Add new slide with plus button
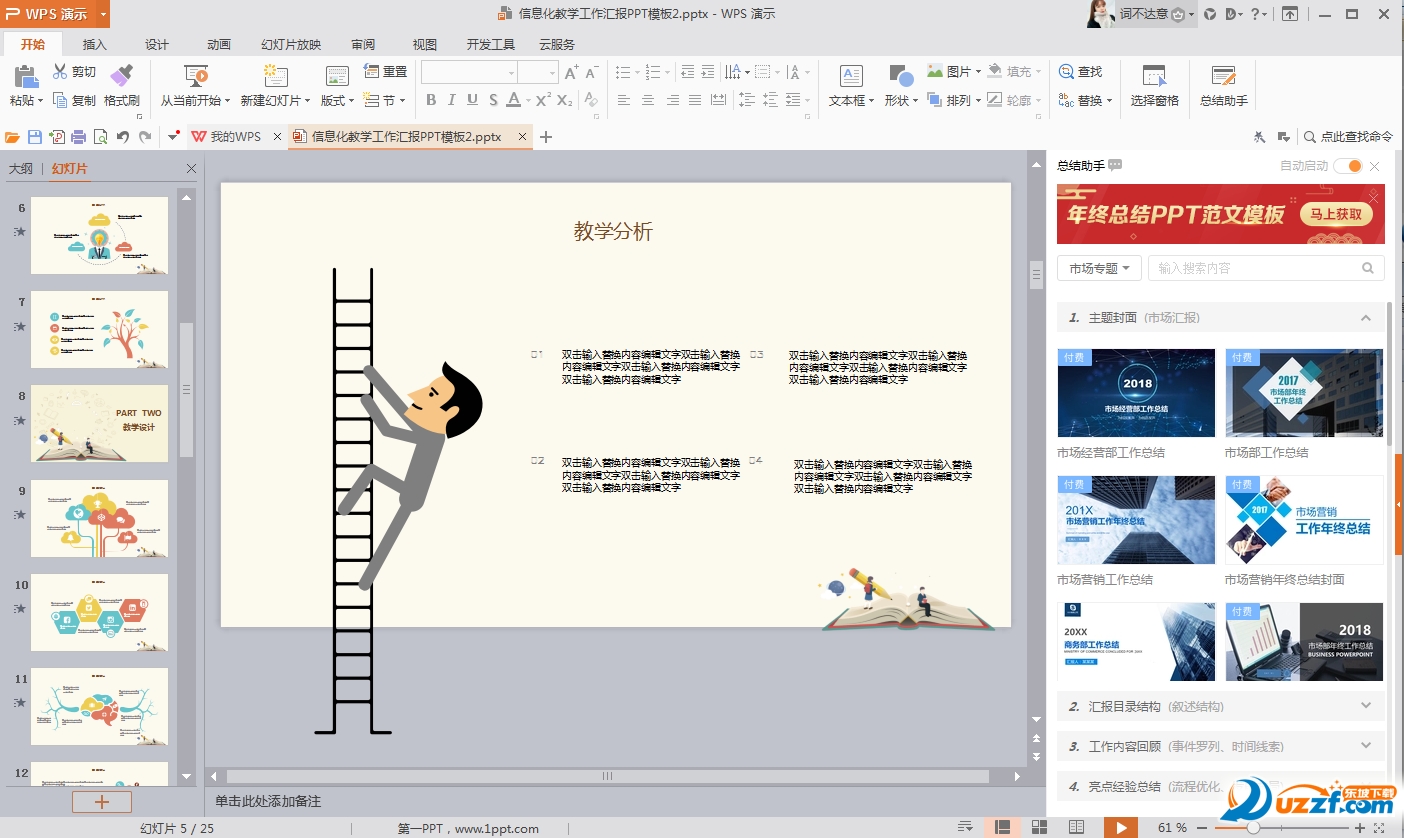This screenshot has width=1404, height=838. [x=101, y=802]
